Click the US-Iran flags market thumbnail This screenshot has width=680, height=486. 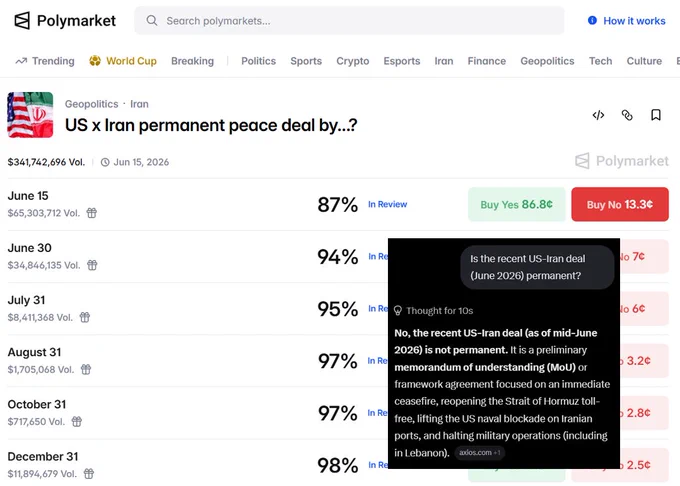click(30, 115)
